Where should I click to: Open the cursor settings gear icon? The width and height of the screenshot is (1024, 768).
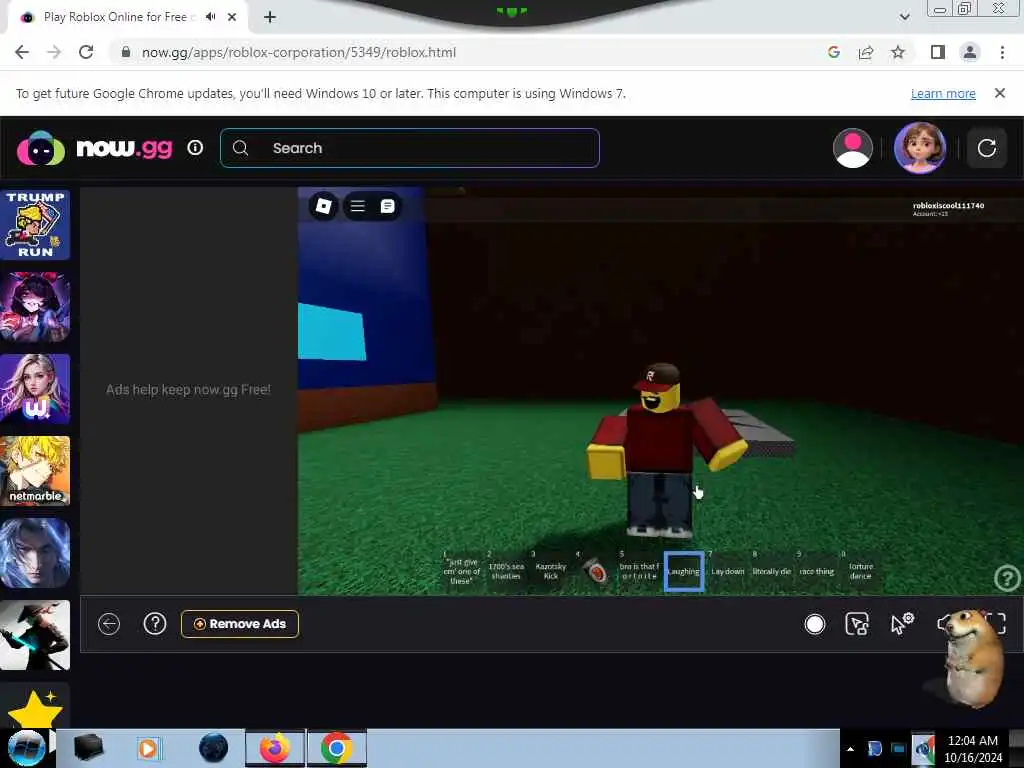tap(902, 624)
